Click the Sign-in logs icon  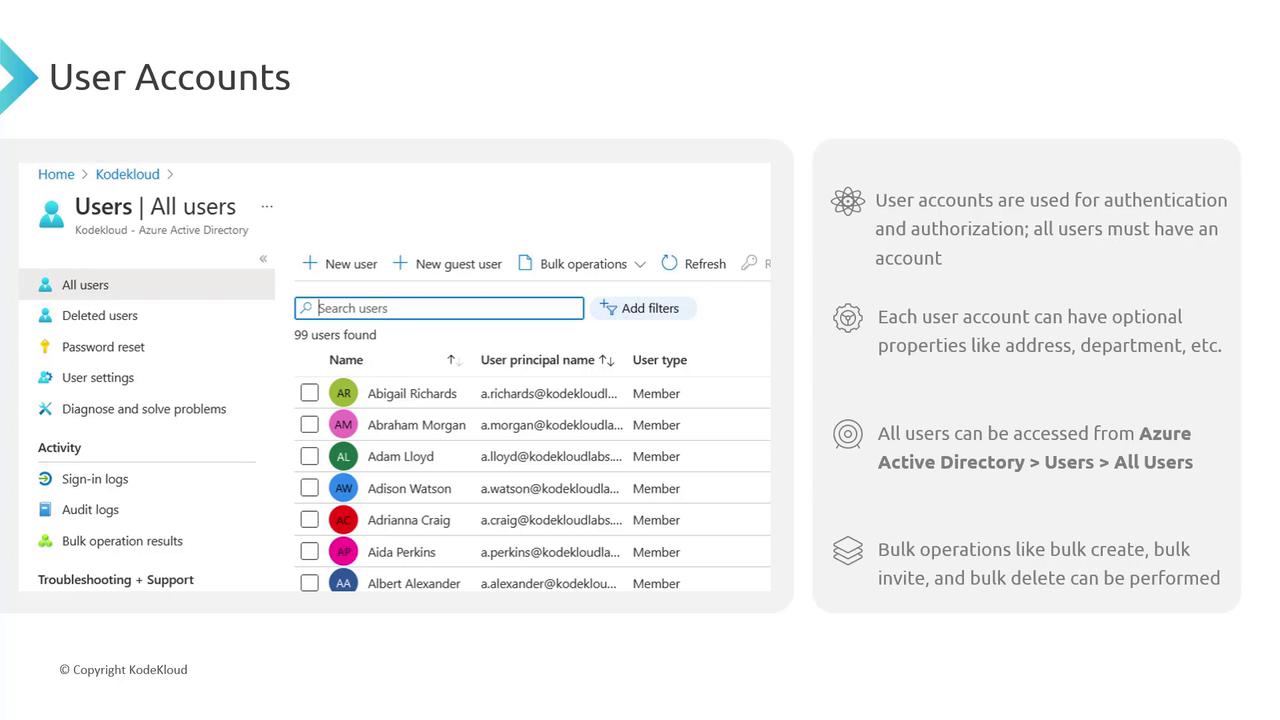(x=45, y=479)
